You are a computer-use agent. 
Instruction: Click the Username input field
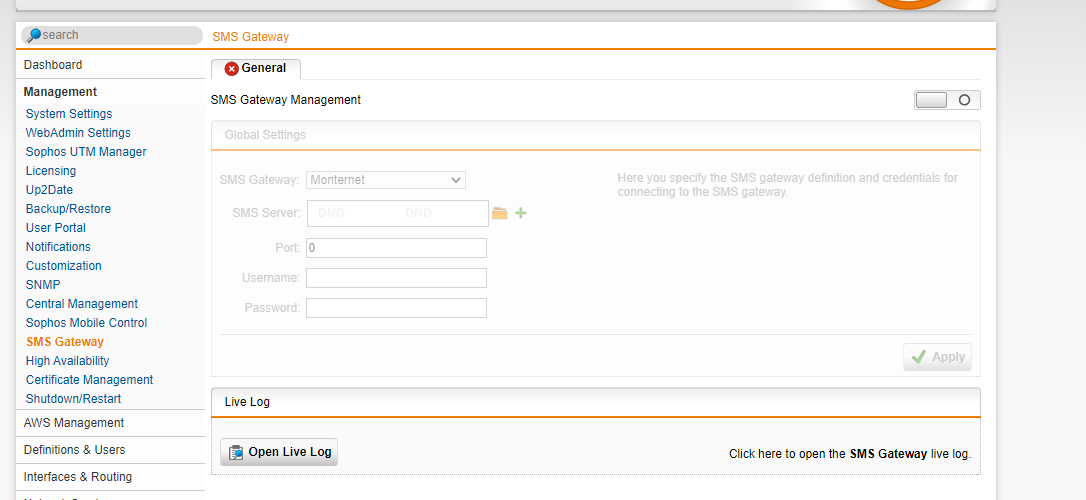[x=396, y=278]
